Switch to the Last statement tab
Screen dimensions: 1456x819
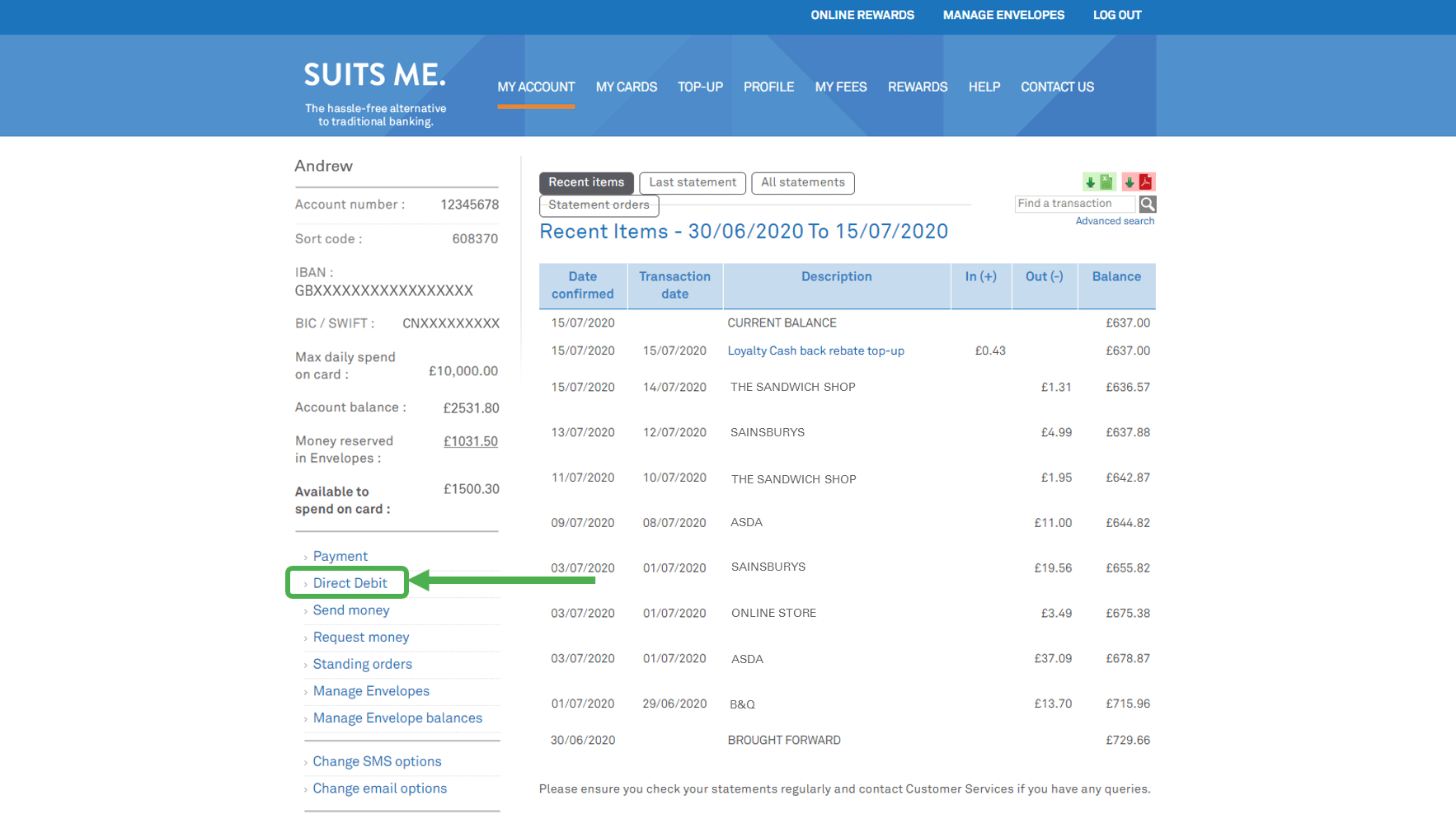pos(692,183)
